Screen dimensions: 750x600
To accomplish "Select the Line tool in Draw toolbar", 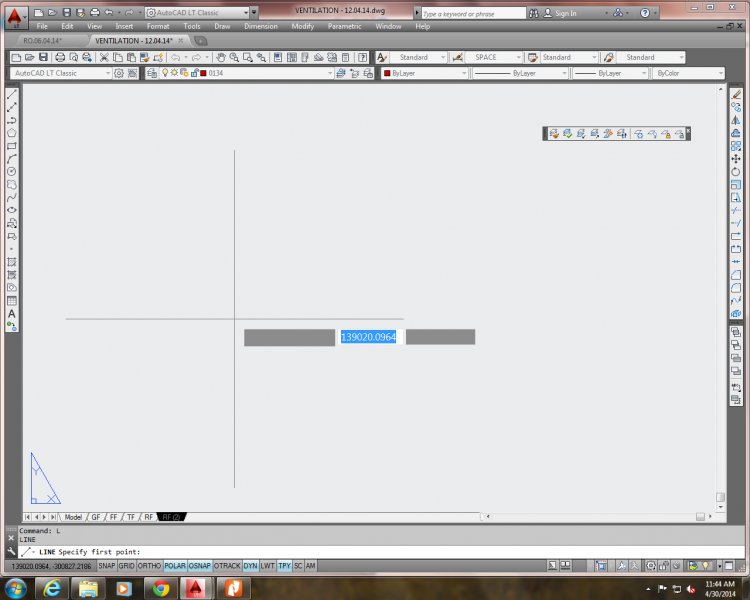I will click(11, 94).
